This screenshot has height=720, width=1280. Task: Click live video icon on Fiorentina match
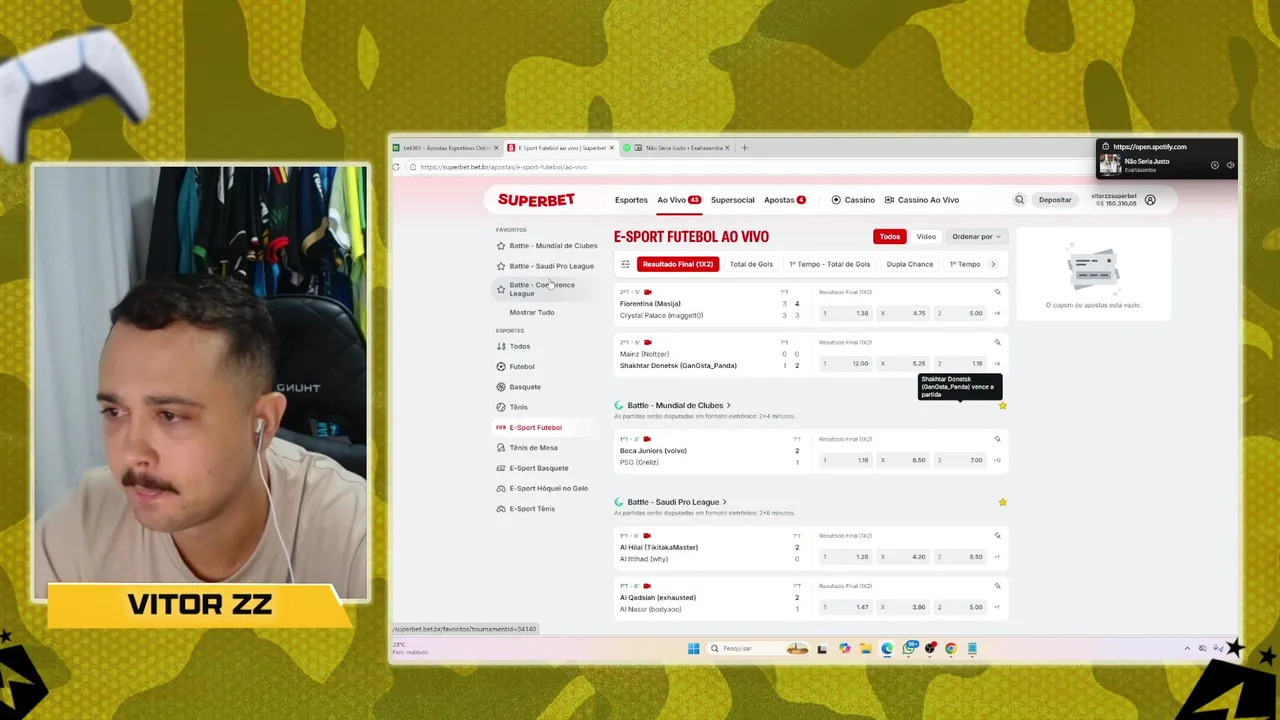[648, 292]
